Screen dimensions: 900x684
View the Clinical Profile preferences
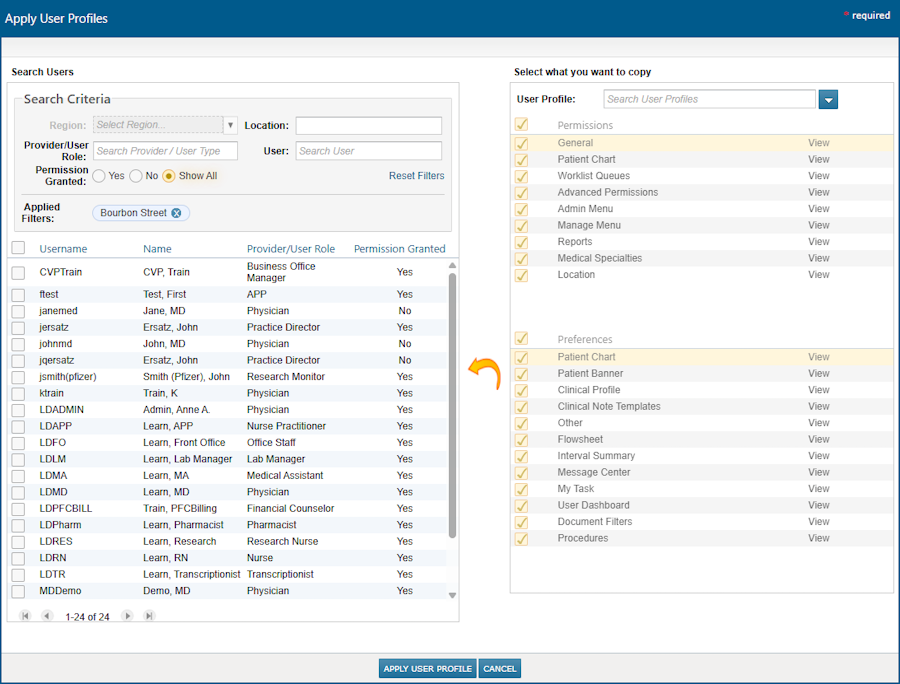click(818, 390)
